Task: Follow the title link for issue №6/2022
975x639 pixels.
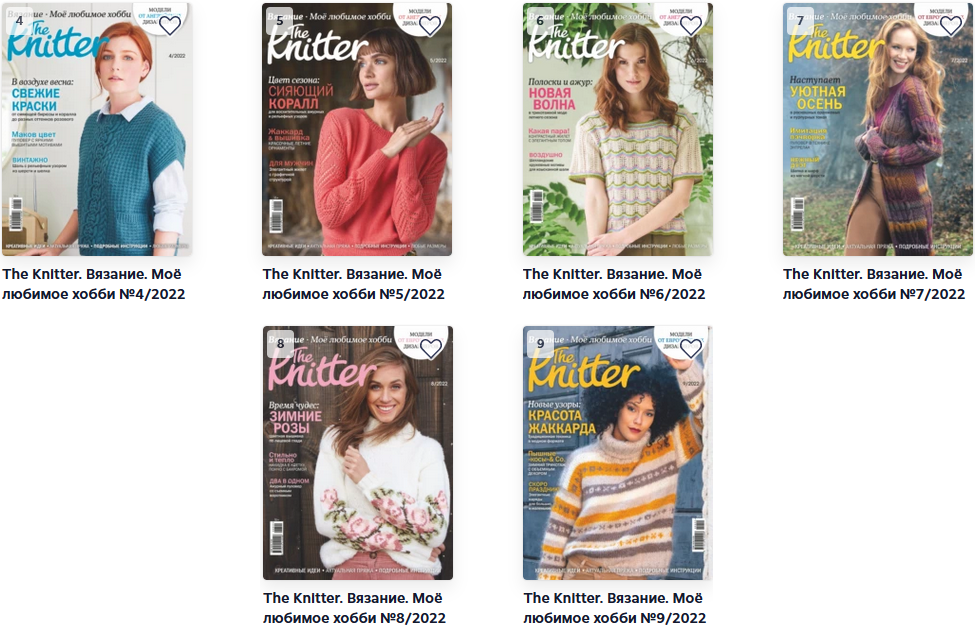Action: coord(614,284)
